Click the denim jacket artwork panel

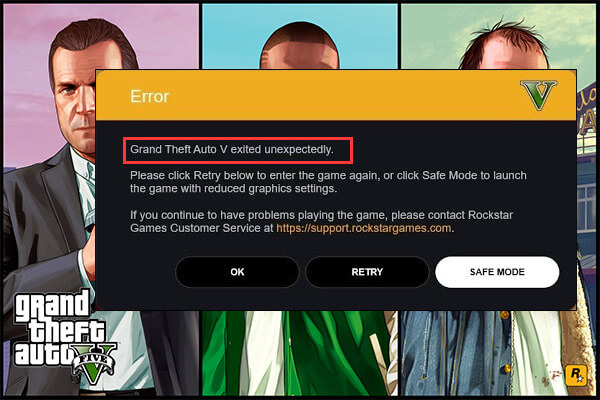pos(497,353)
